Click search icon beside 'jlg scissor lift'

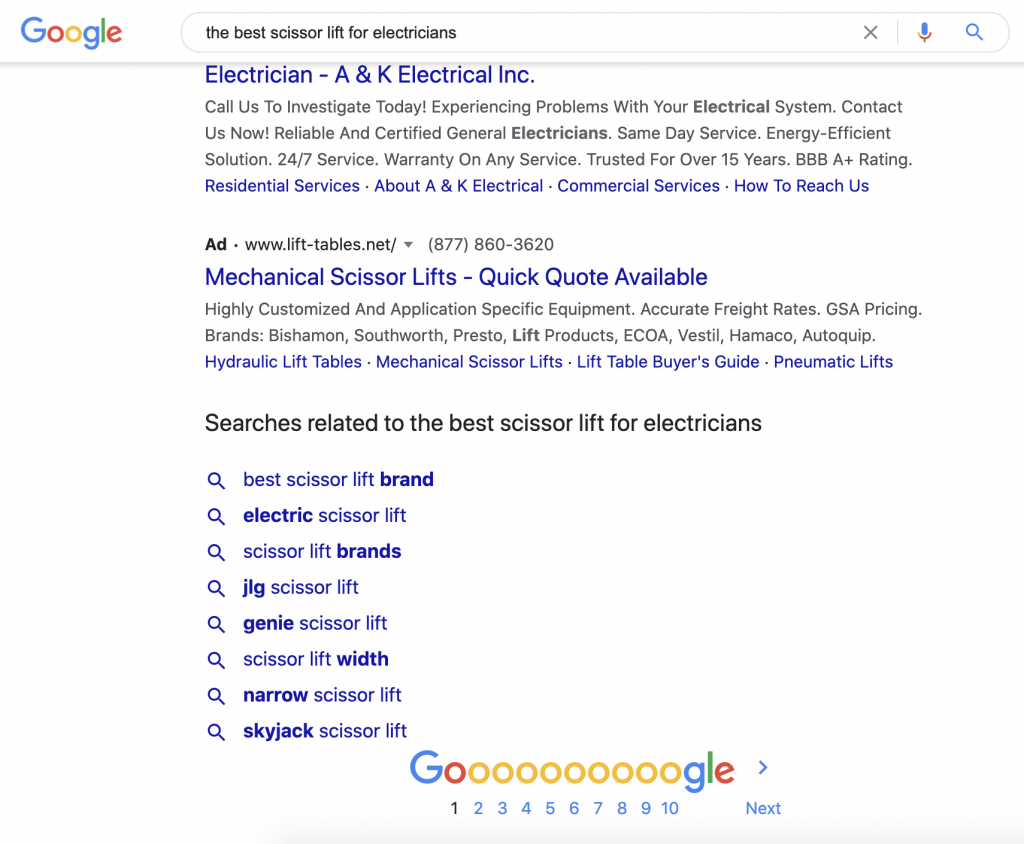coord(216,588)
